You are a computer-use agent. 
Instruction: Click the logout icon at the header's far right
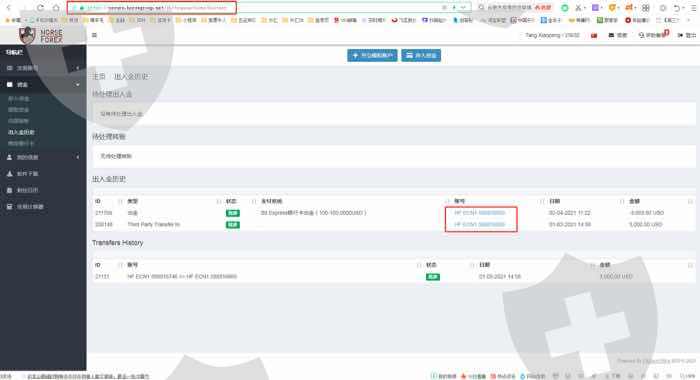tap(680, 35)
